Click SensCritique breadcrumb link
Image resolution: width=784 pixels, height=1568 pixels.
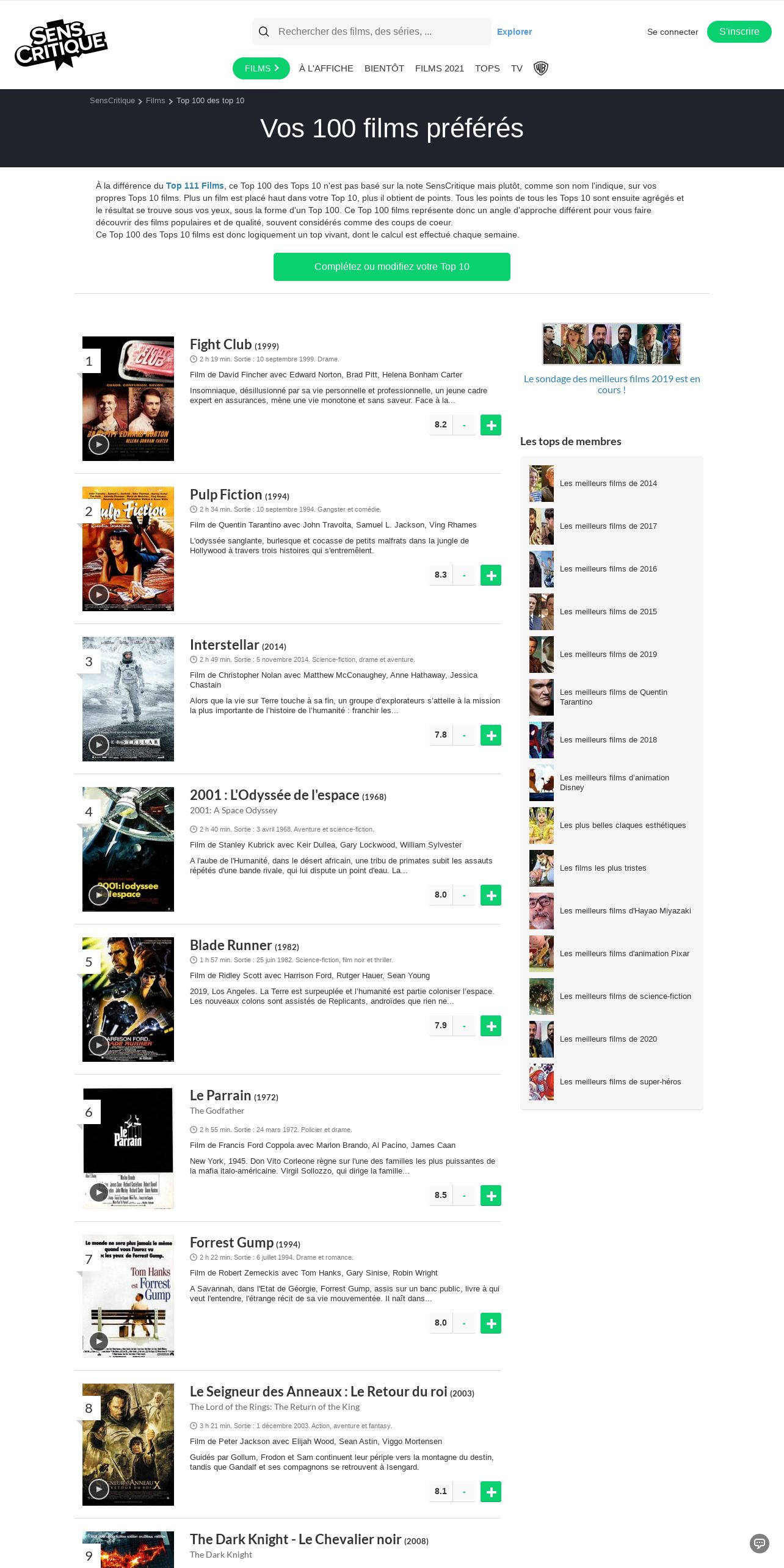click(112, 101)
